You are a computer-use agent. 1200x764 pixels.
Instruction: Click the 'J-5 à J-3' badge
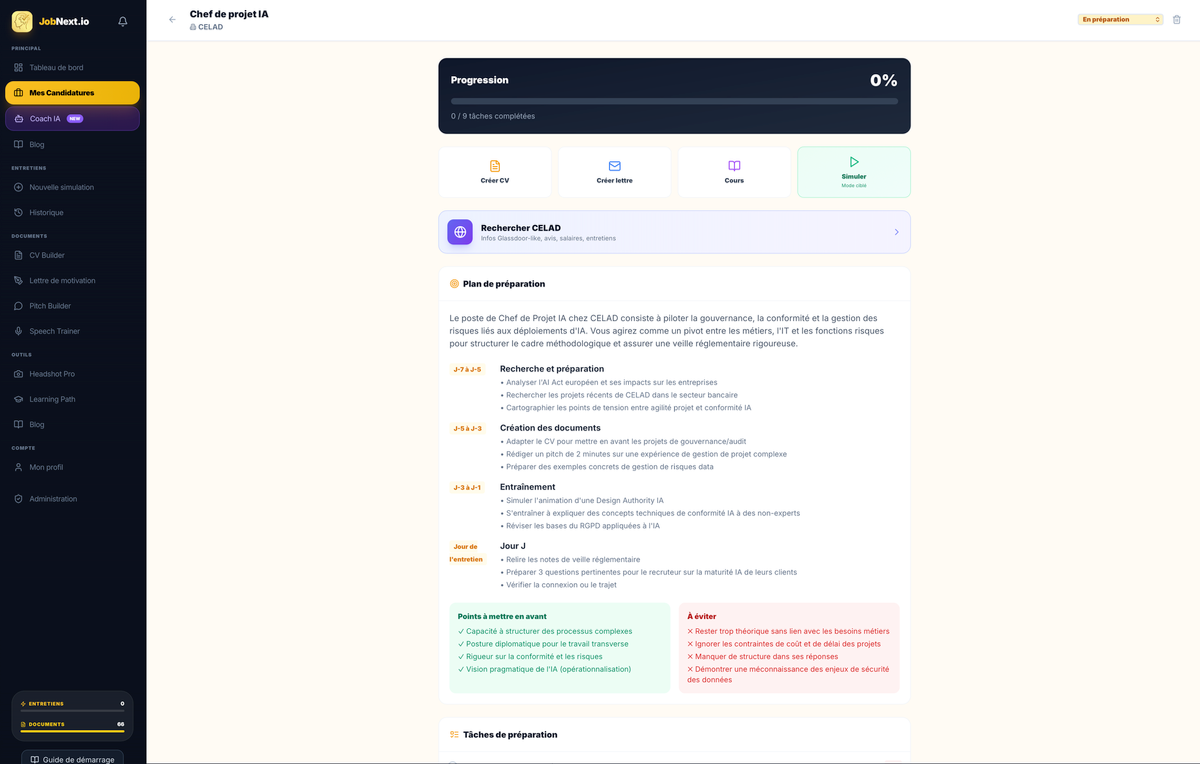click(467, 429)
